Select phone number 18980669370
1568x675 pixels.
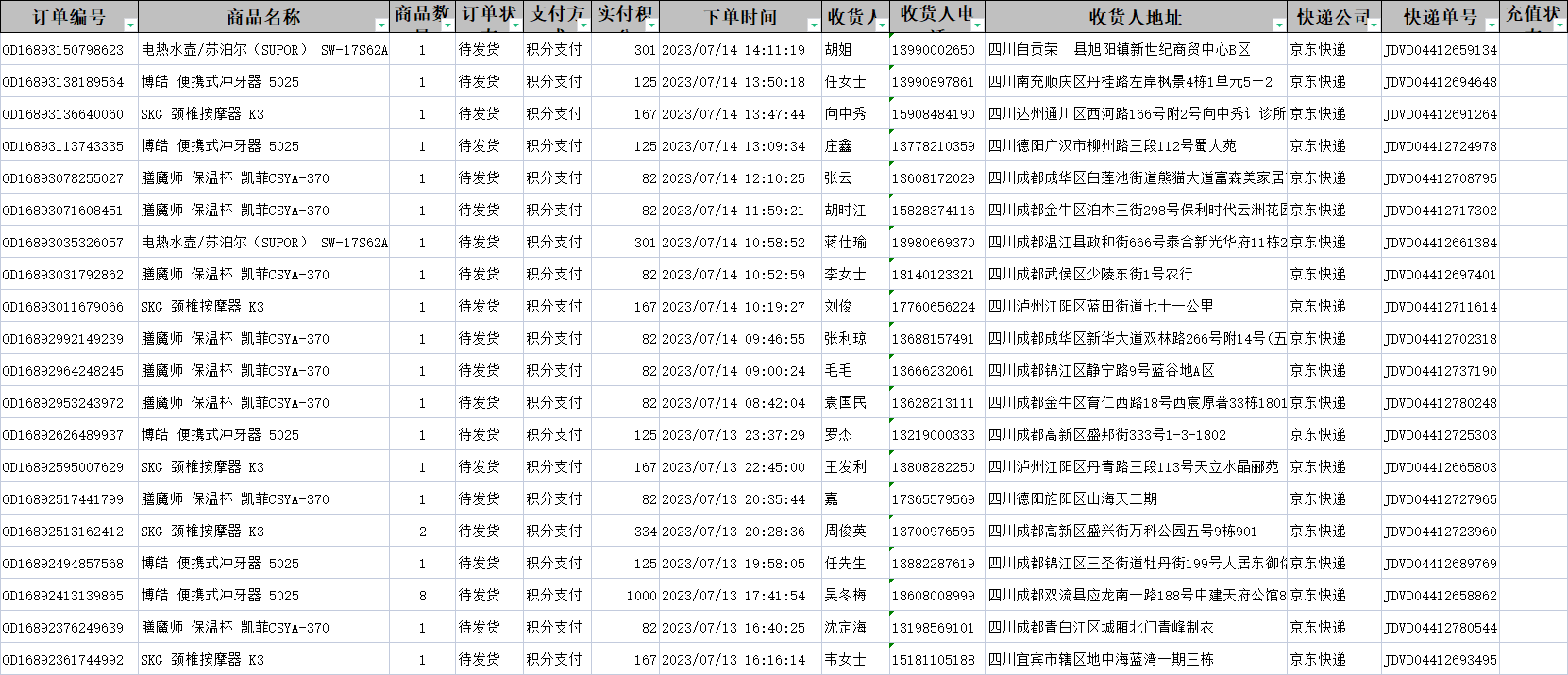(x=934, y=243)
